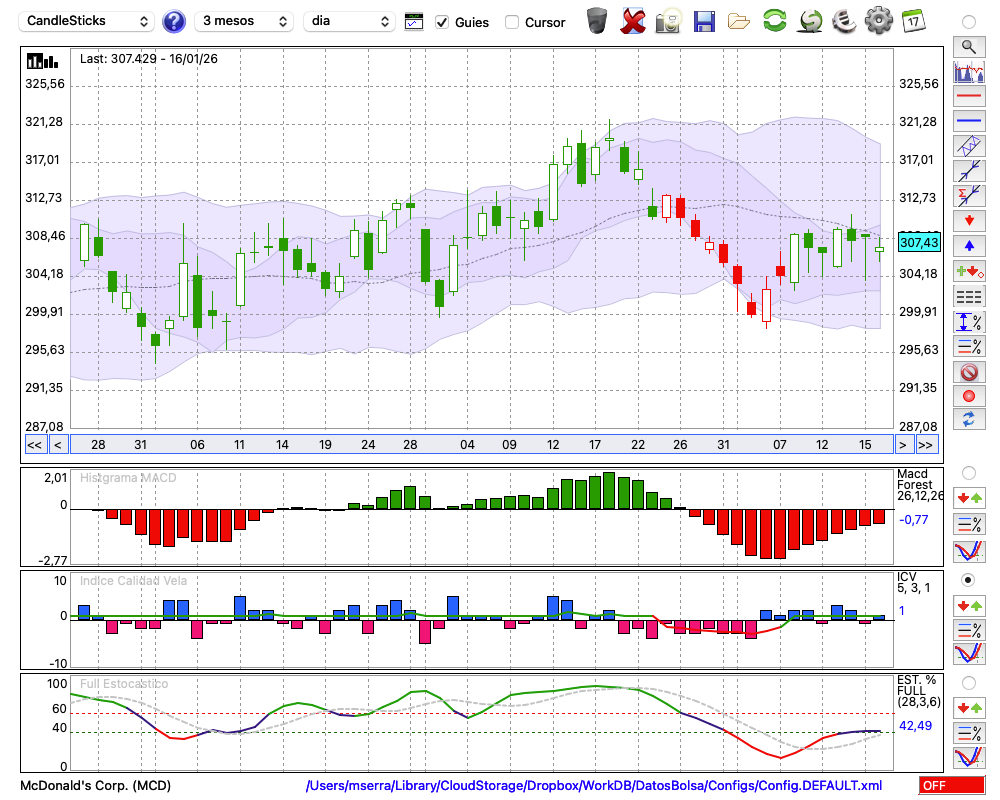Refresh data with green circular arrows icon

coord(774,20)
